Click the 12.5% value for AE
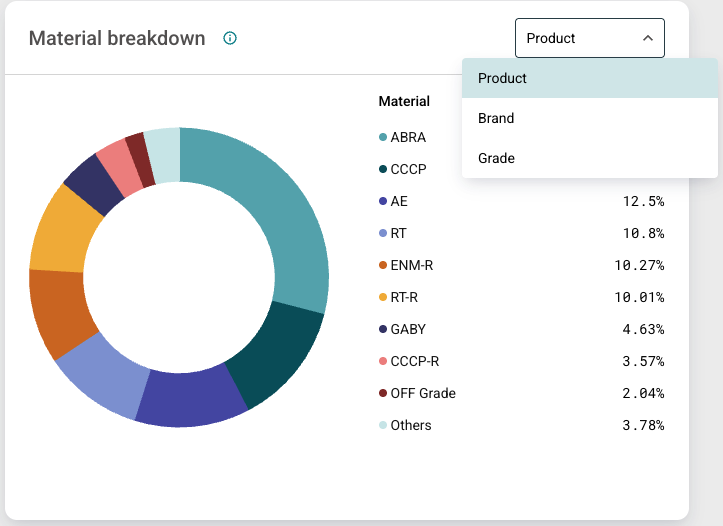This screenshot has height=526, width=723. 642,201
